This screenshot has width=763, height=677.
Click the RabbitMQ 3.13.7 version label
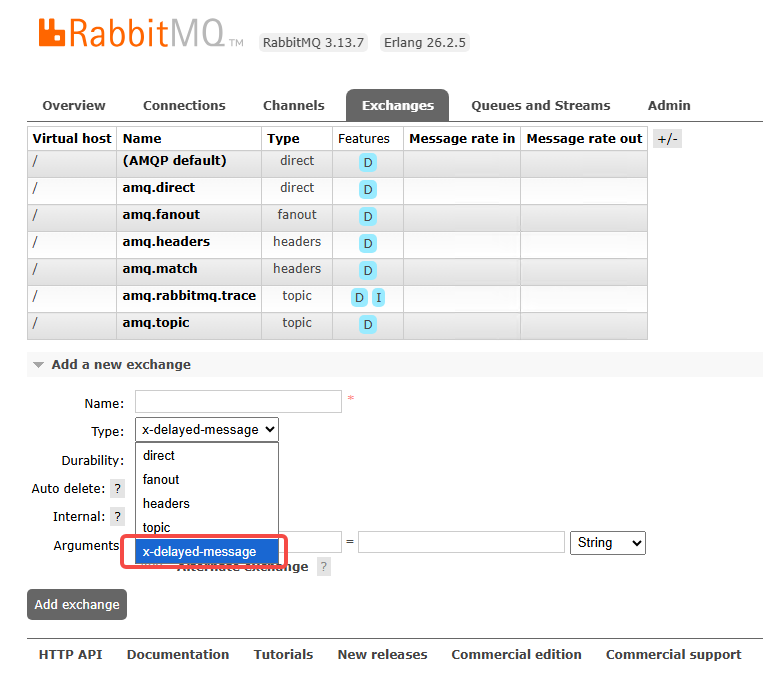coord(313,43)
